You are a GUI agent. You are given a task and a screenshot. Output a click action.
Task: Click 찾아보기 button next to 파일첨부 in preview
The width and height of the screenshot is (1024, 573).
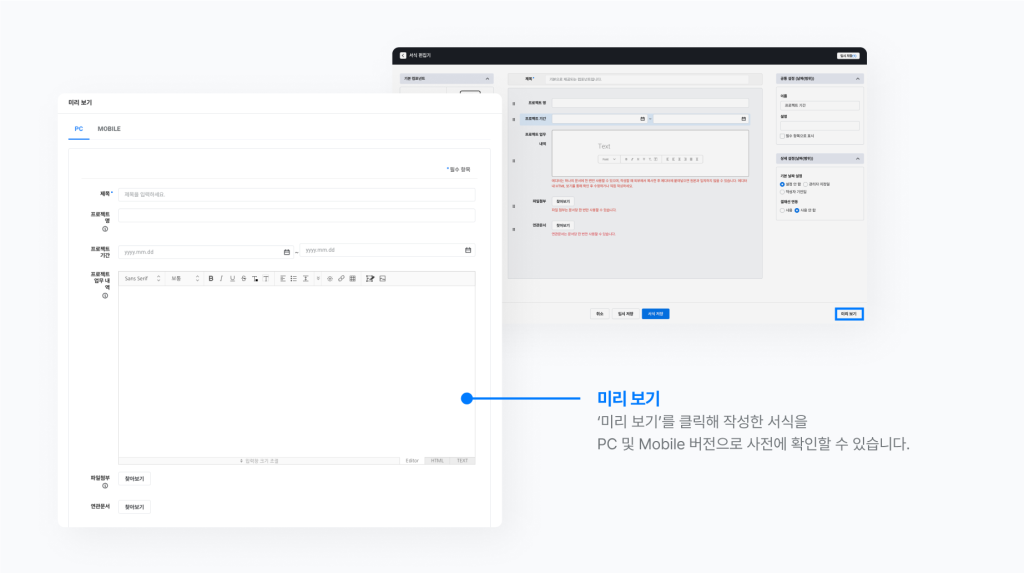(135, 479)
